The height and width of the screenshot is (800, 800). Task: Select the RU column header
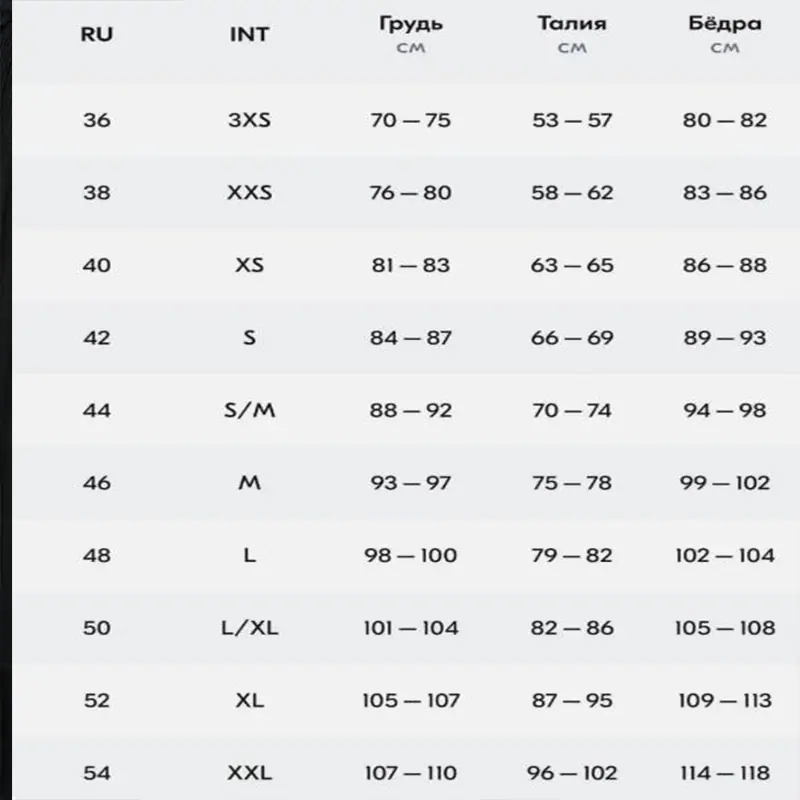[96, 35]
